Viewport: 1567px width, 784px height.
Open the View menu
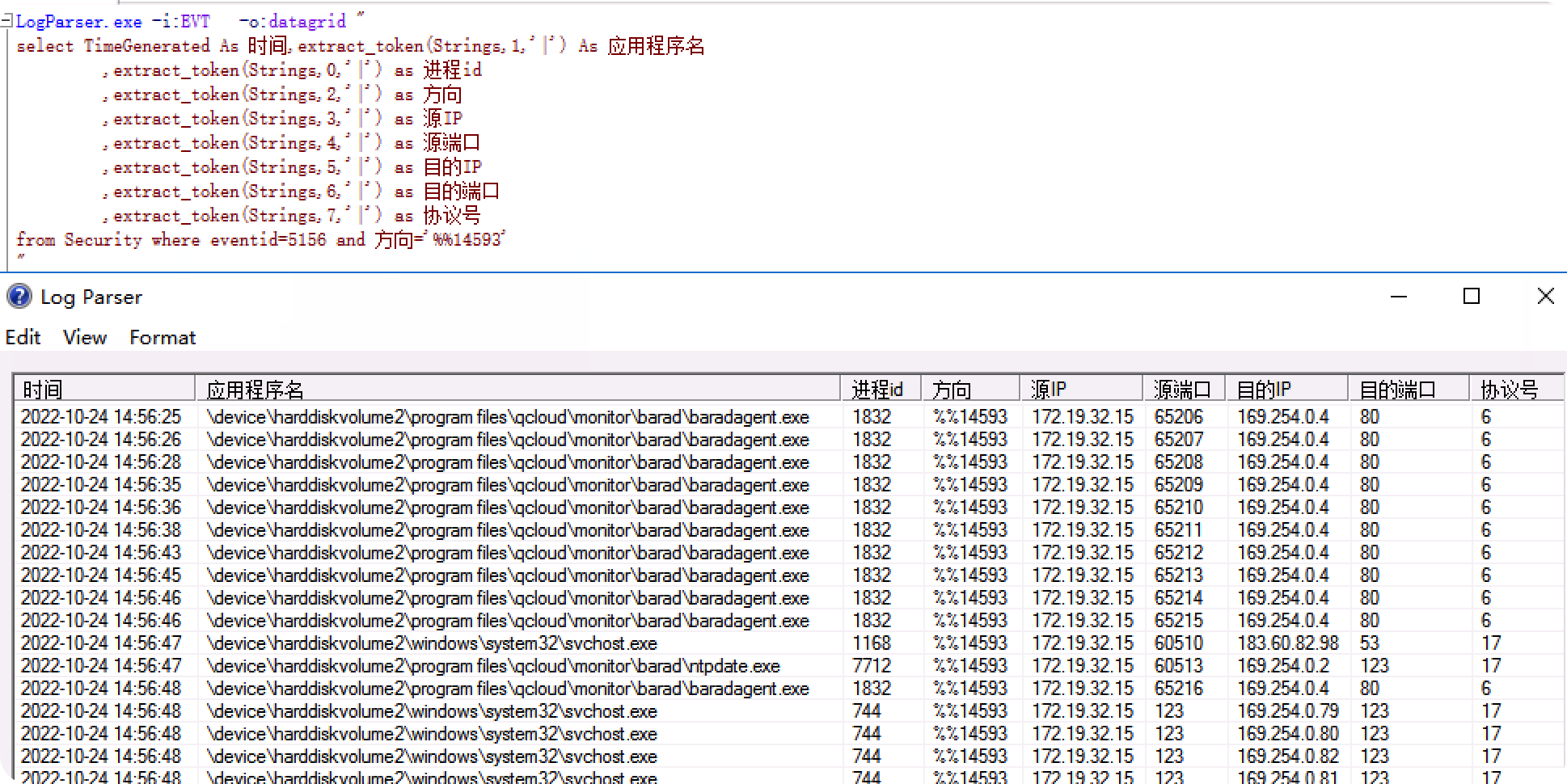[83, 337]
